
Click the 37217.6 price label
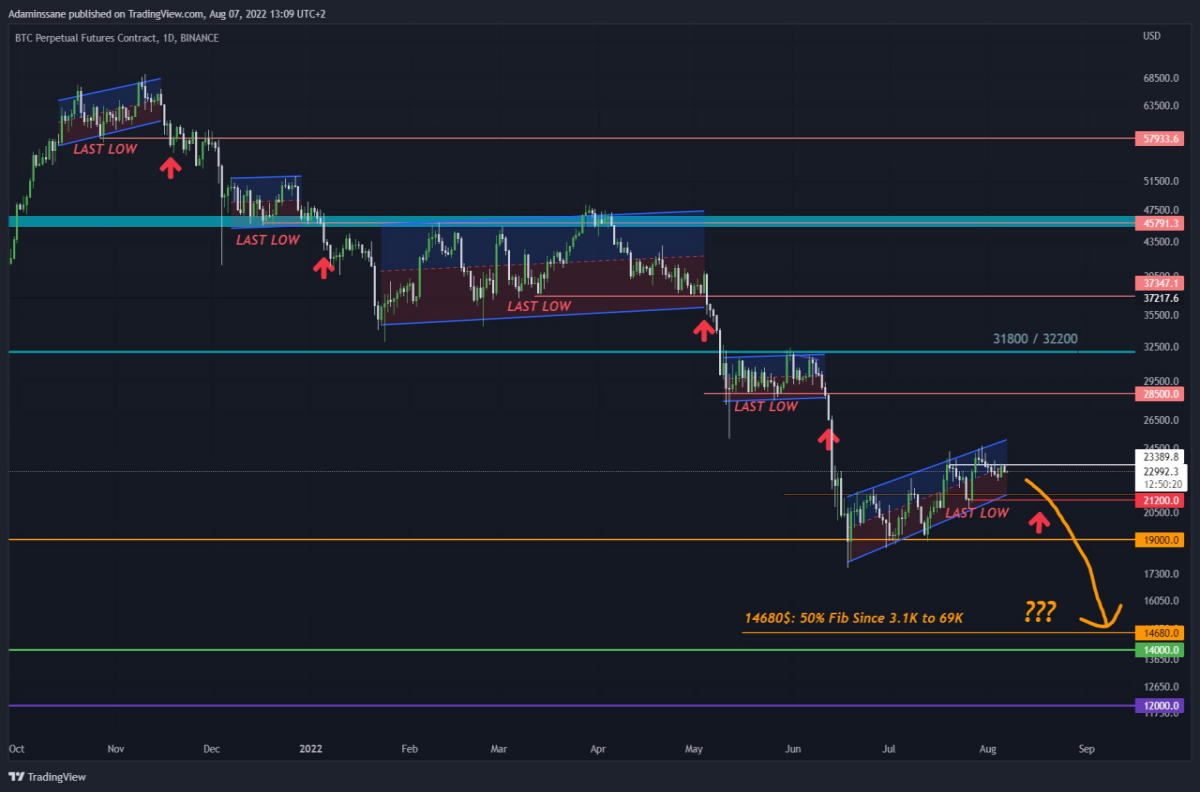1160,298
